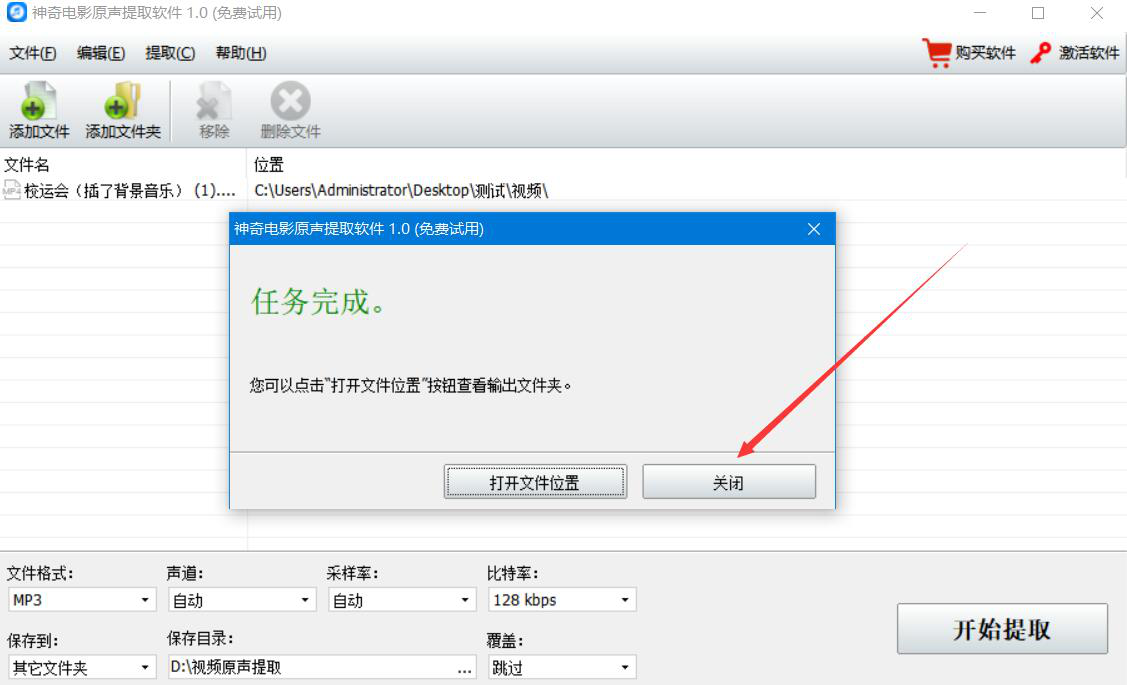Open the 128 kbps bitrate dropdown
This screenshot has height=685, width=1127.
click(x=562, y=599)
